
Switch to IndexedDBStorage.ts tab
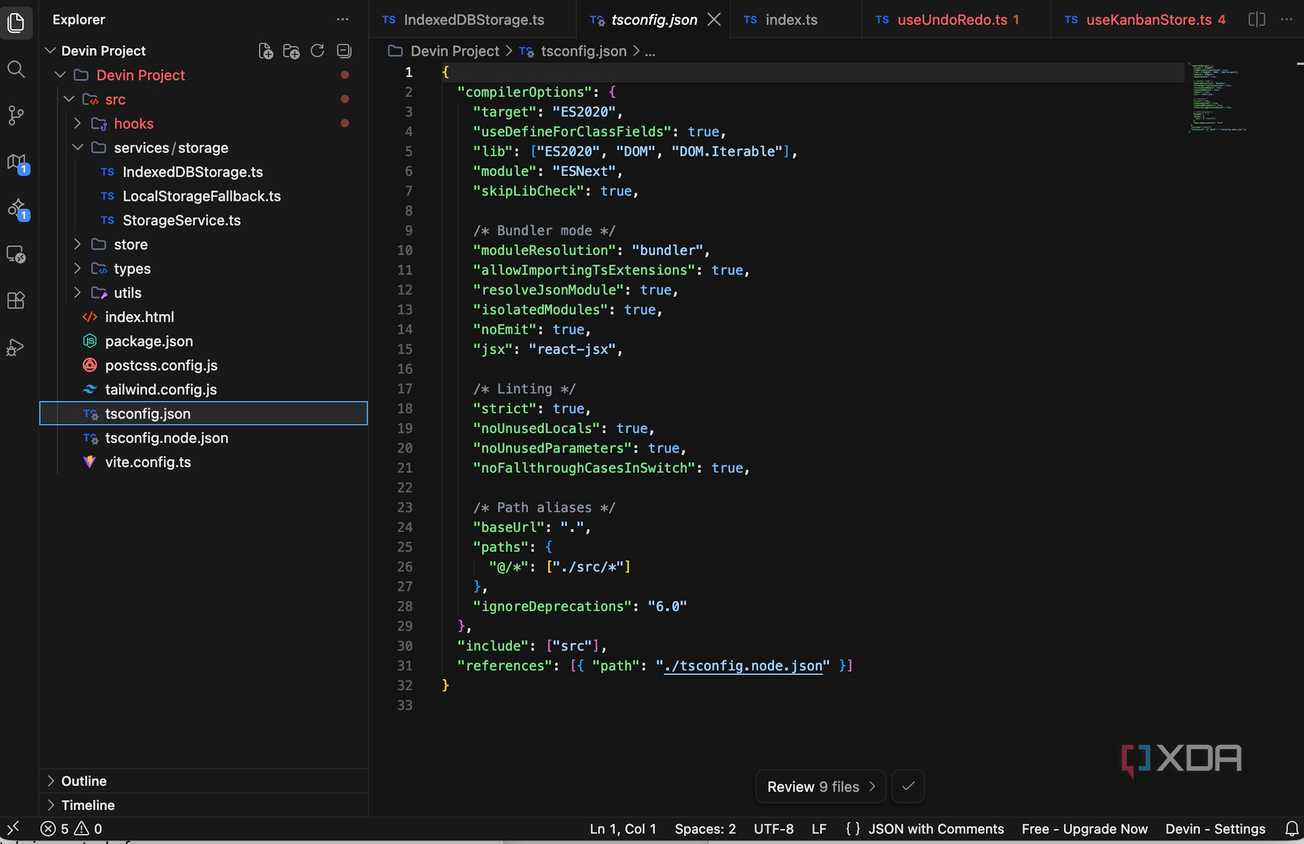pyautogui.click(x=473, y=19)
